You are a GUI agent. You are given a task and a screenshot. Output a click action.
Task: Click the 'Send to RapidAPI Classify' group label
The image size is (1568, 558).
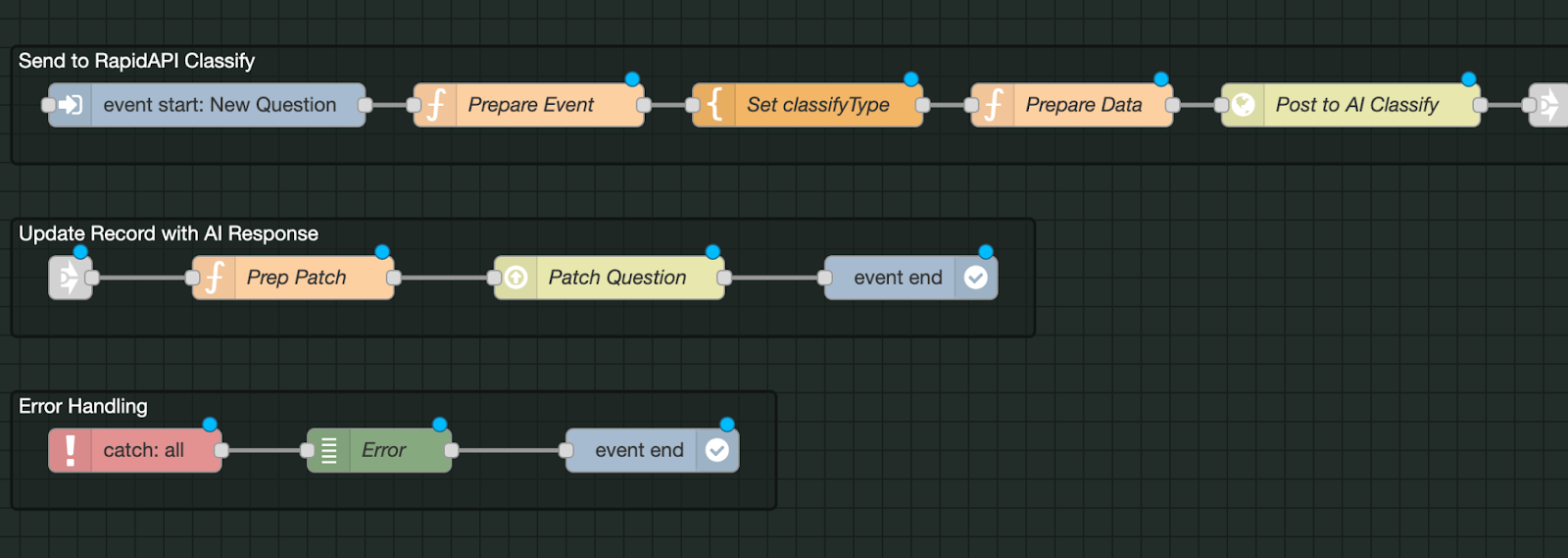[x=136, y=61]
